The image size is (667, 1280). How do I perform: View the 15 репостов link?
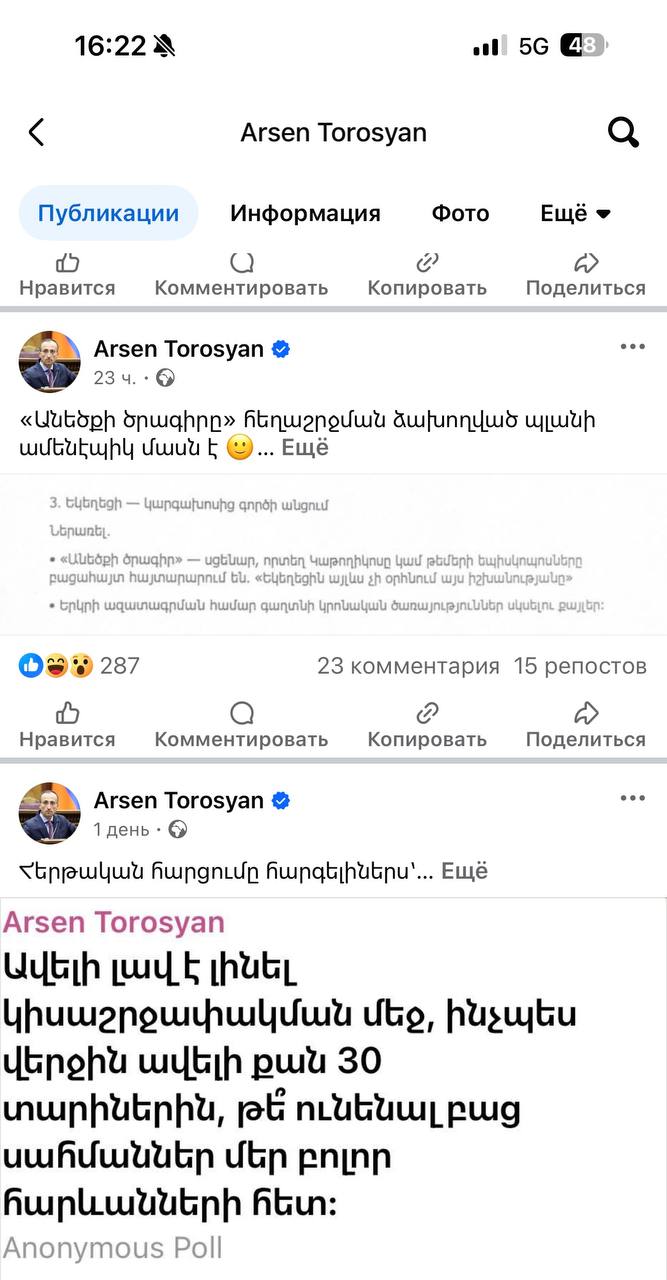[x=580, y=666]
